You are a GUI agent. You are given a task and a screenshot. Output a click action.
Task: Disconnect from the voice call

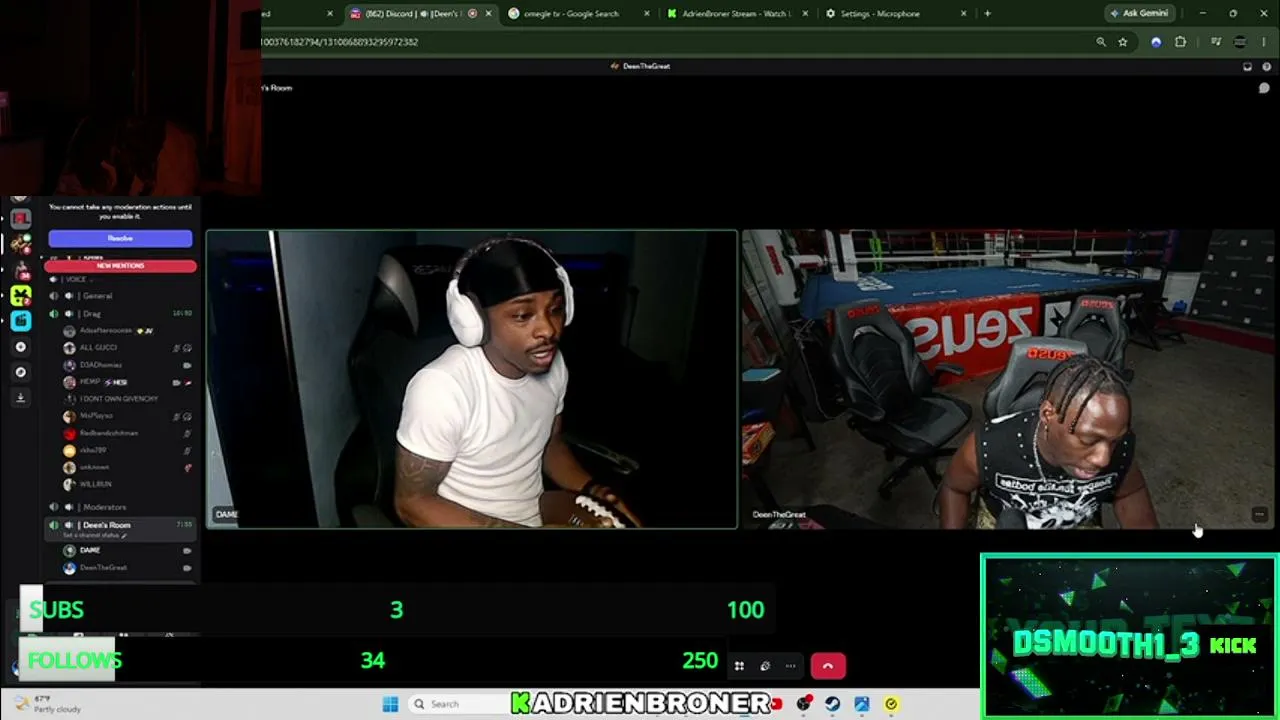coord(827,666)
